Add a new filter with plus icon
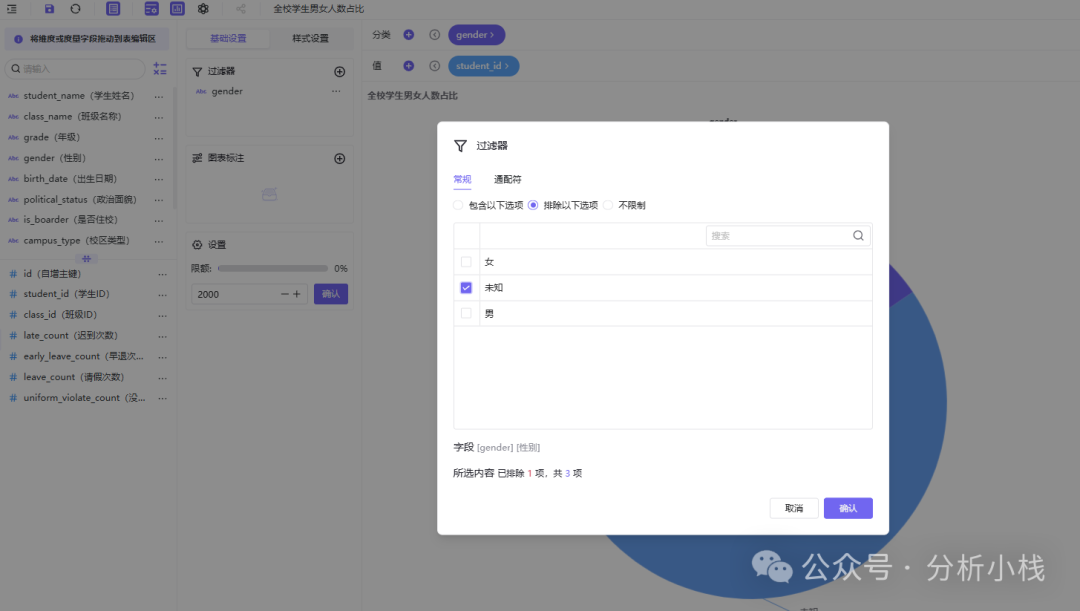The image size is (1080, 611). point(340,72)
